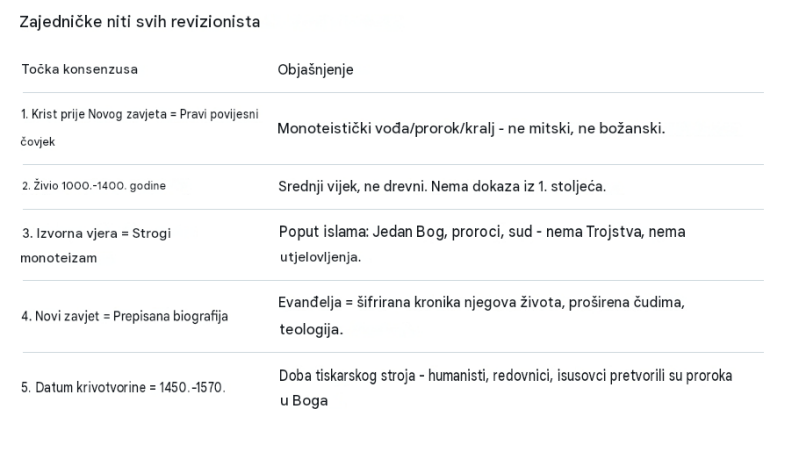Click the word 'monoteizam' in row 3
Image resolution: width=799 pixels, height=452 pixels.
pos(59,258)
